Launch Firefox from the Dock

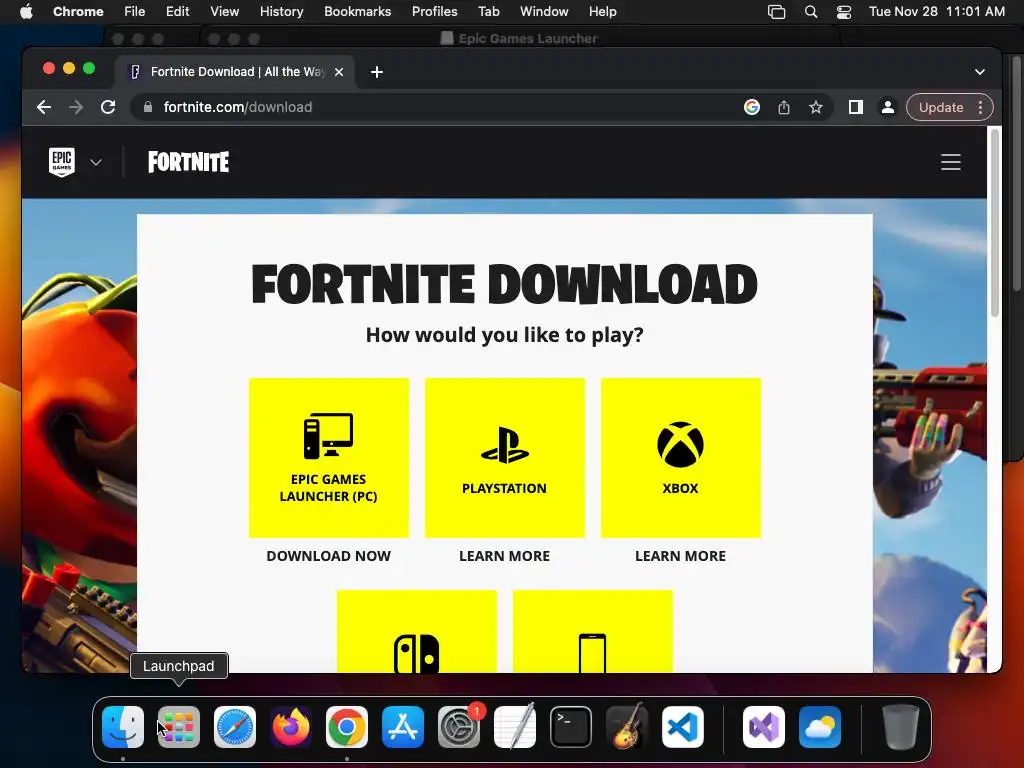(291, 727)
